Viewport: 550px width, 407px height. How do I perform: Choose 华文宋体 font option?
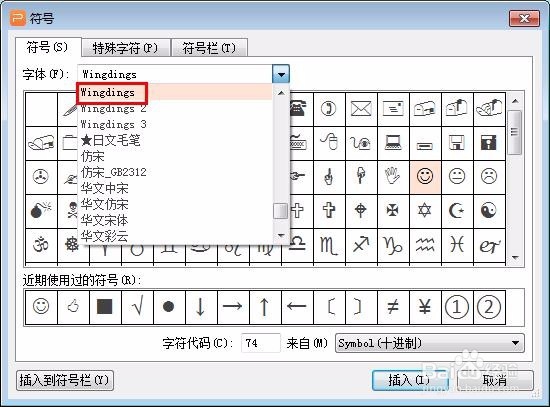pos(175,221)
